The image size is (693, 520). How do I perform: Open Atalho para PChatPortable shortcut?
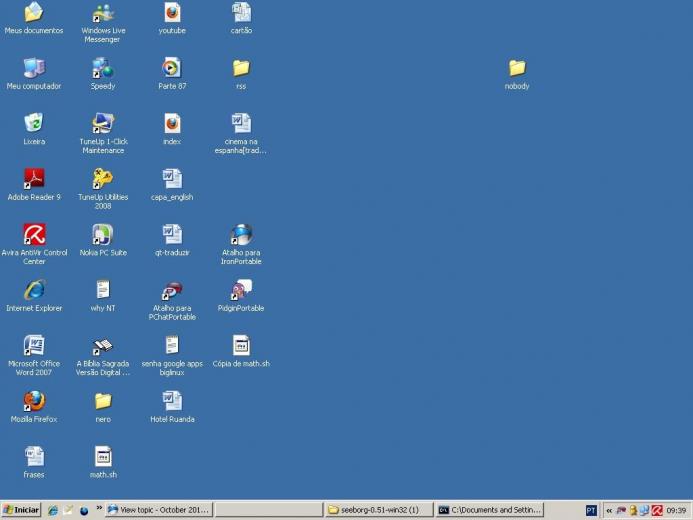coord(172,290)
